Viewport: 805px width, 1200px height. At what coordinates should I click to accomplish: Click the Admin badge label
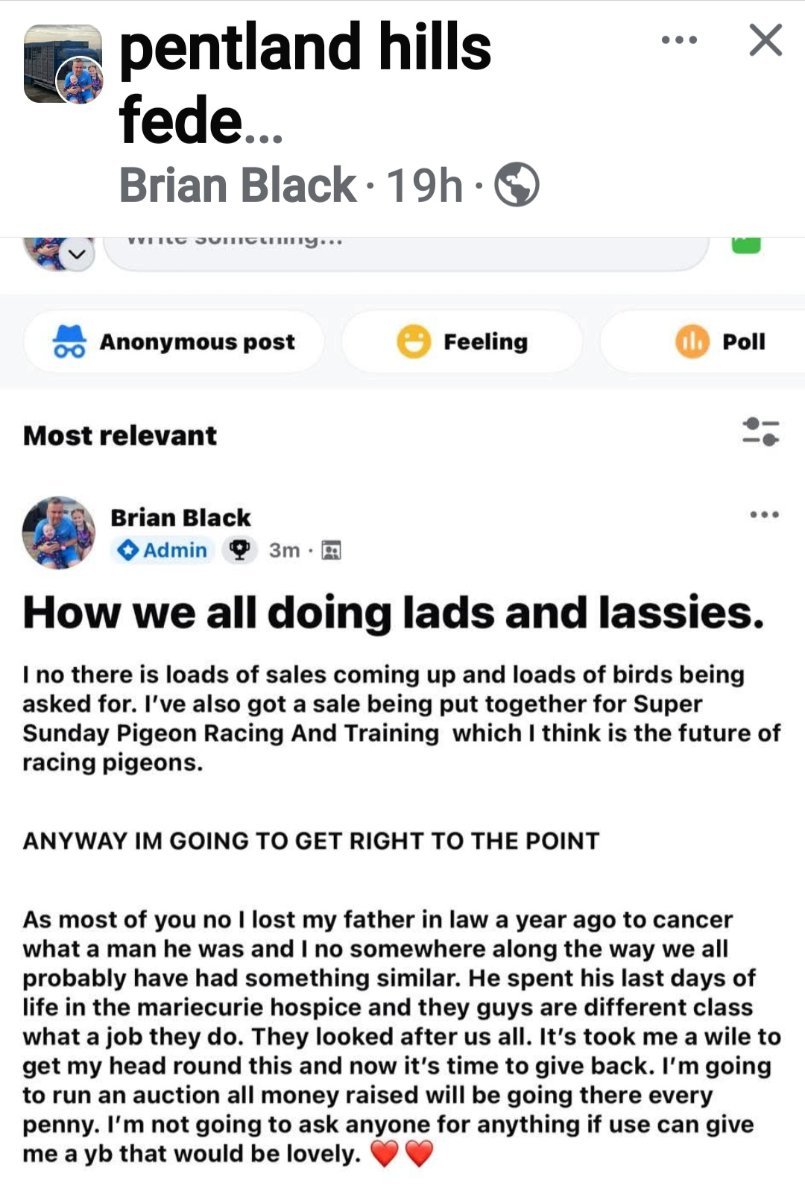(x=164, y=550)
